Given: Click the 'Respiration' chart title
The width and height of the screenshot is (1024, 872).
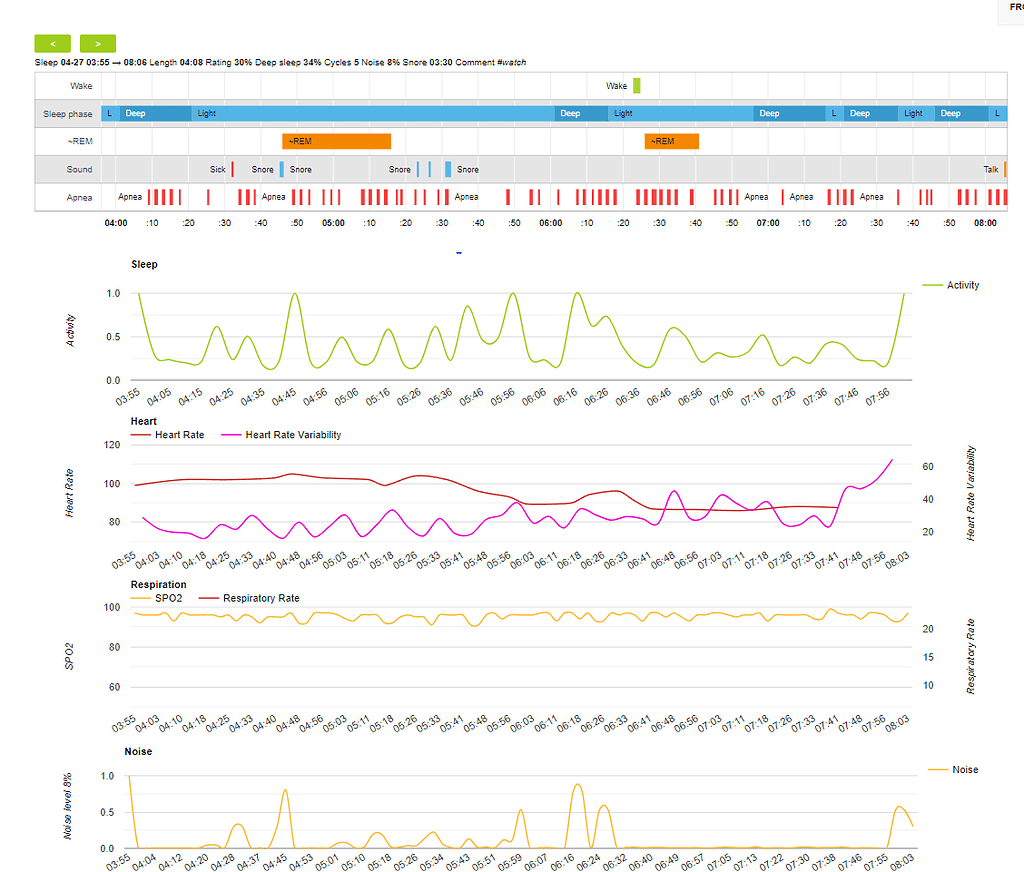Looking at the screenshot, I should (159, 585).
